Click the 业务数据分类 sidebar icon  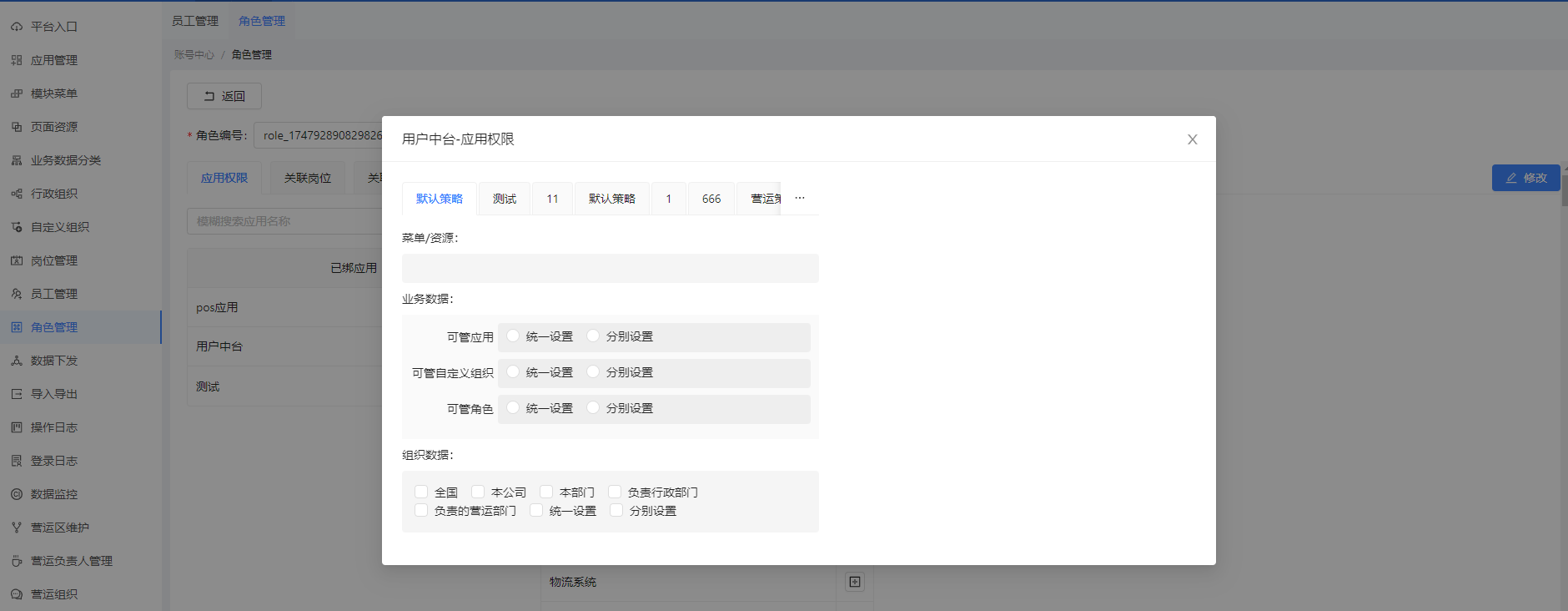click(17, 160)
